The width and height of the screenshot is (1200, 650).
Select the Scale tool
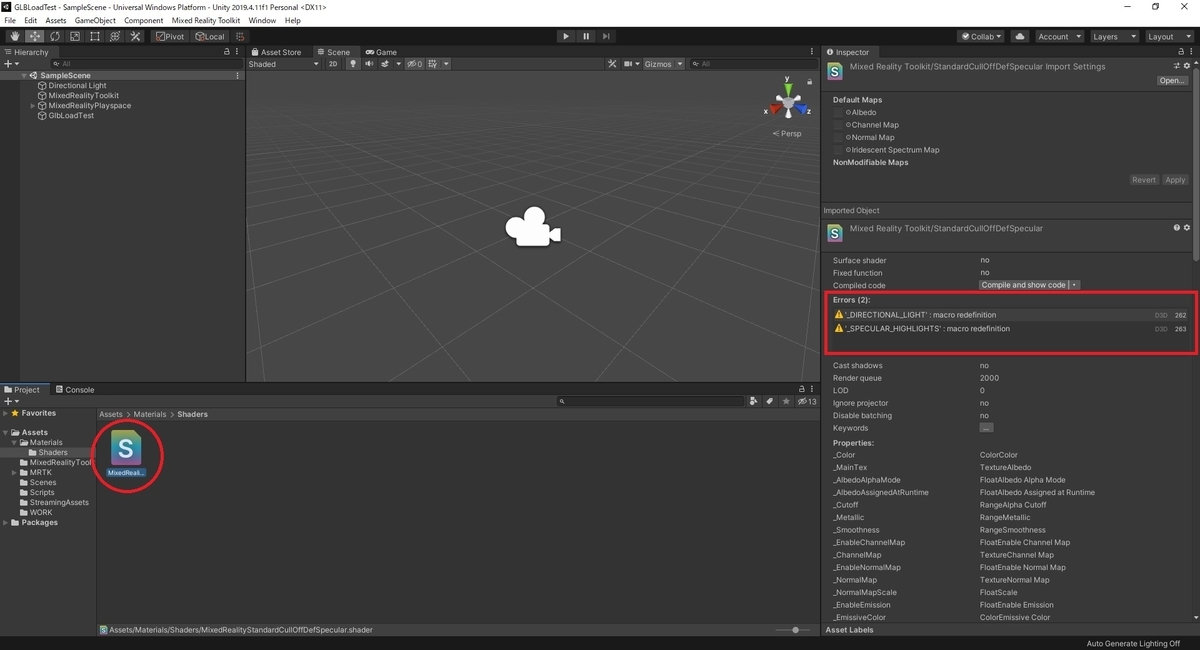pos(74,37)
